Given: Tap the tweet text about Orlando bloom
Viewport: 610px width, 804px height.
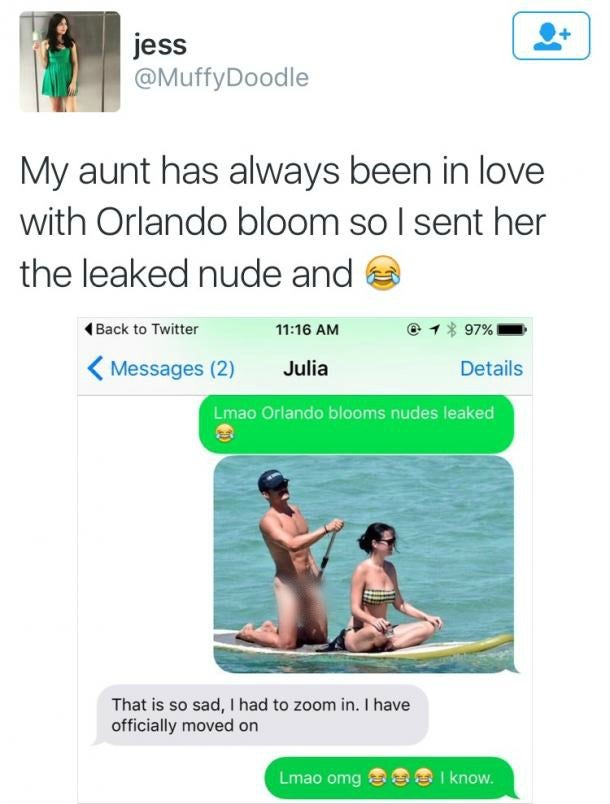Looking at the screenshot, I should coord(282,222).
